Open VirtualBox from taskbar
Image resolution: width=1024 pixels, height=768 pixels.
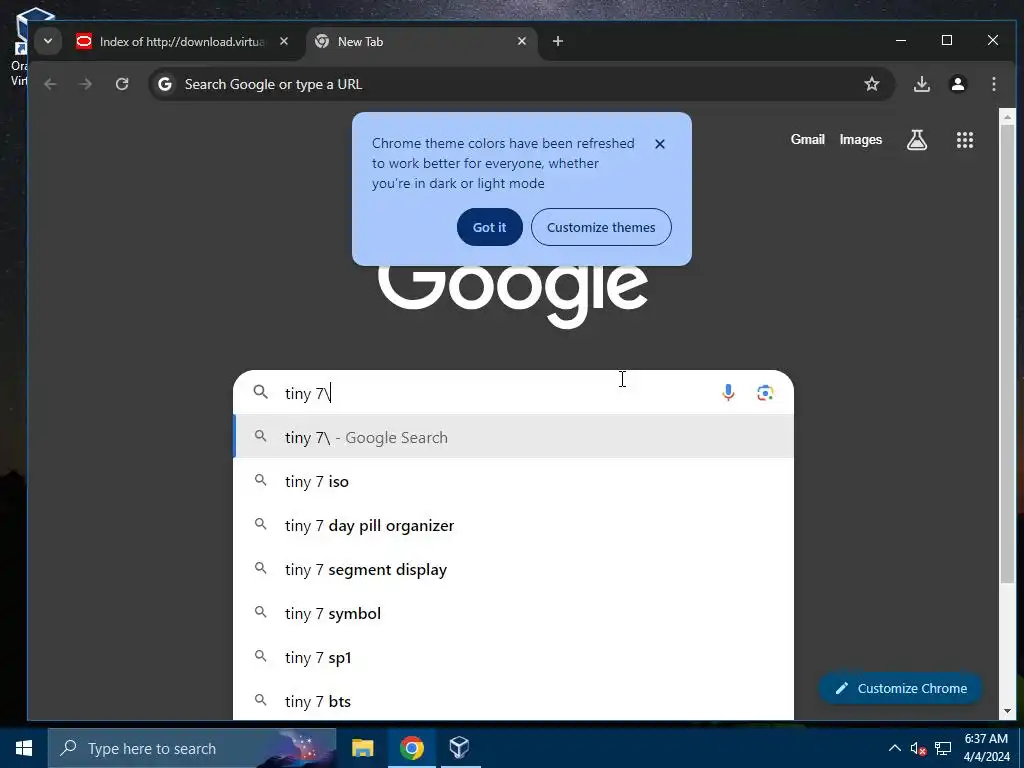tap(459, 748)
